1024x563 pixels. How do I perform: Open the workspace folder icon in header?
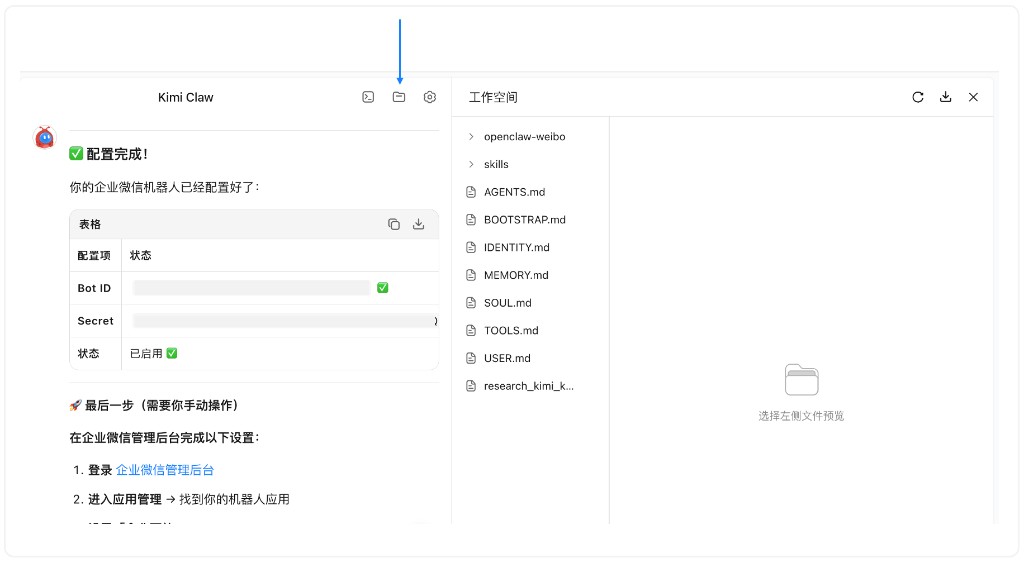[x=399, y=97]
